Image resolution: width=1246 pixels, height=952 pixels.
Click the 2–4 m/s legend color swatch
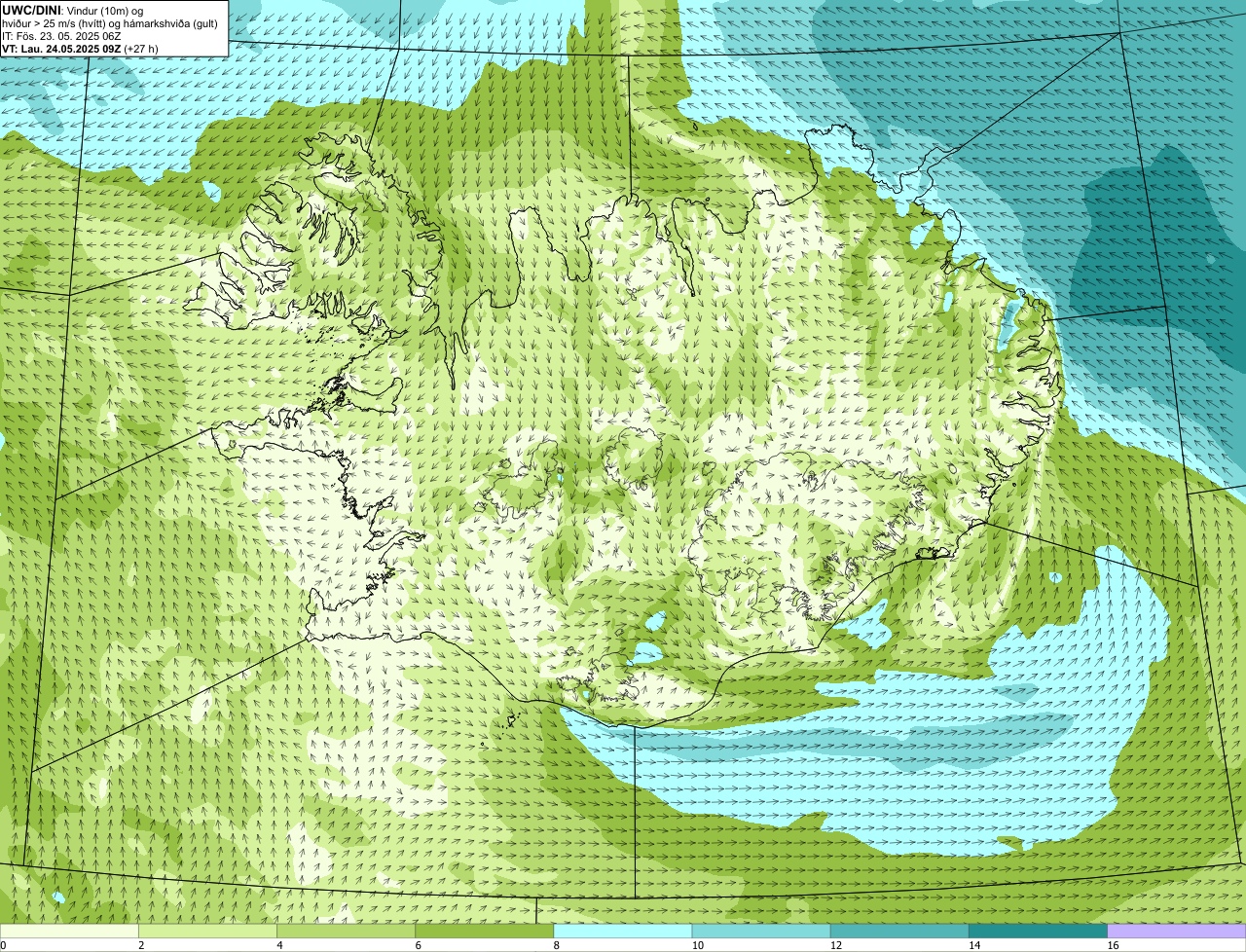[207, 931]
